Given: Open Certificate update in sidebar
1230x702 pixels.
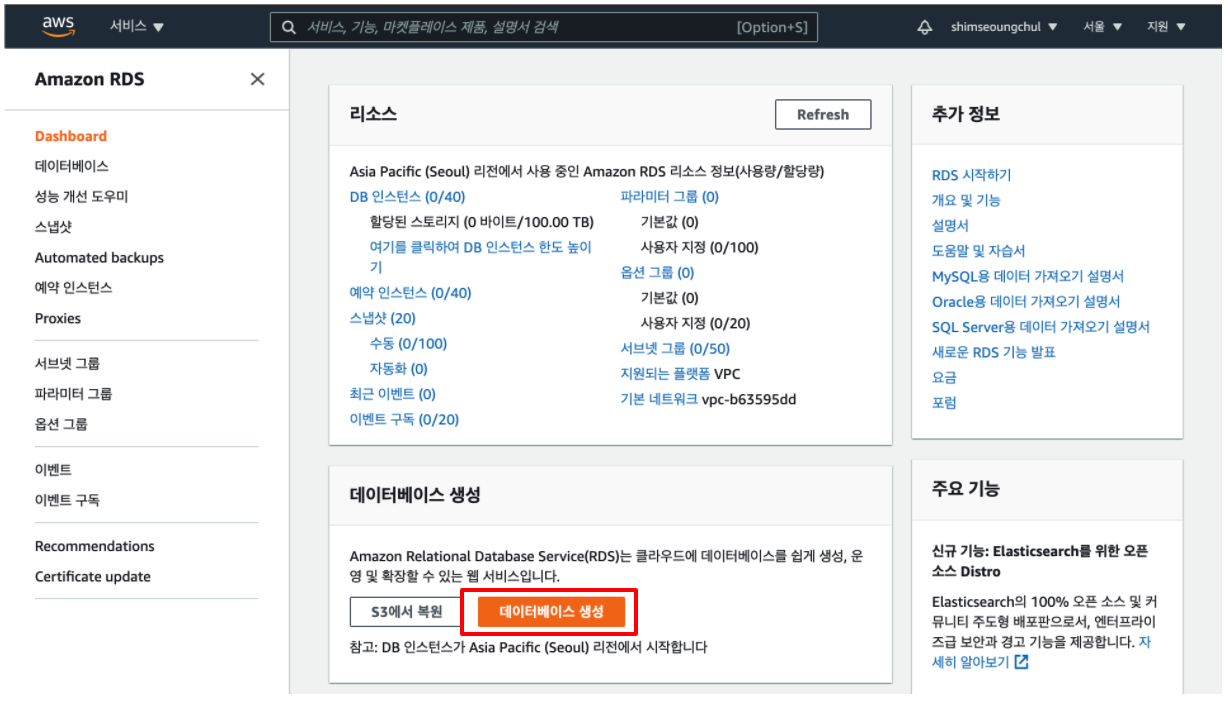Looking at the screenshot, I should (x=93, y=577).
